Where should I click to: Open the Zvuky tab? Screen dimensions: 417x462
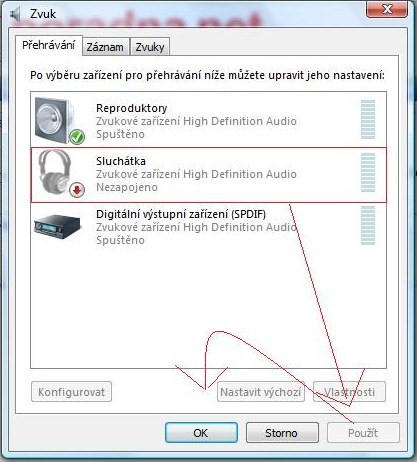click(150, 47)
